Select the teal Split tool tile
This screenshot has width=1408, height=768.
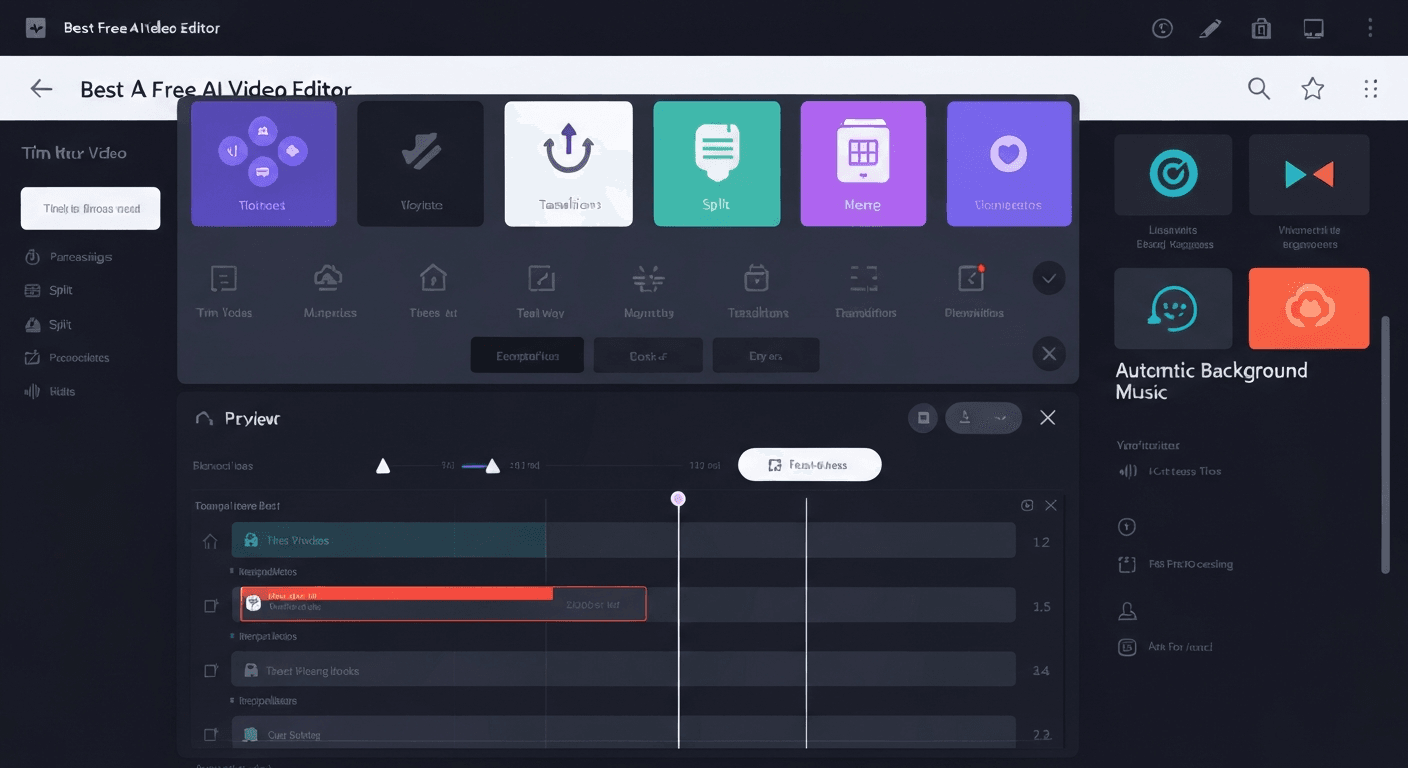pyautogui.click(x=716, y=163)
